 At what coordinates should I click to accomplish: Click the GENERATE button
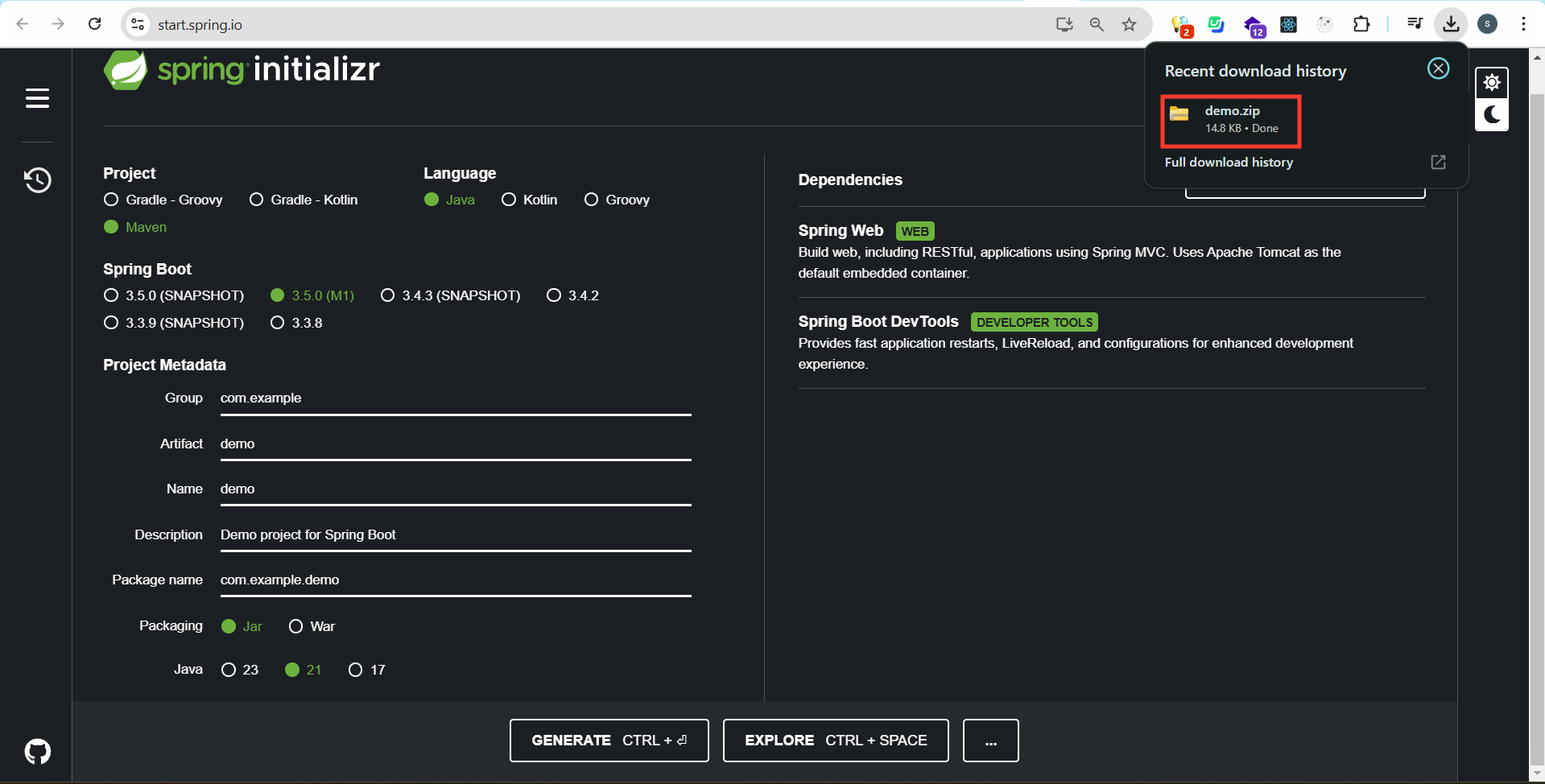[x=609, y=741]
